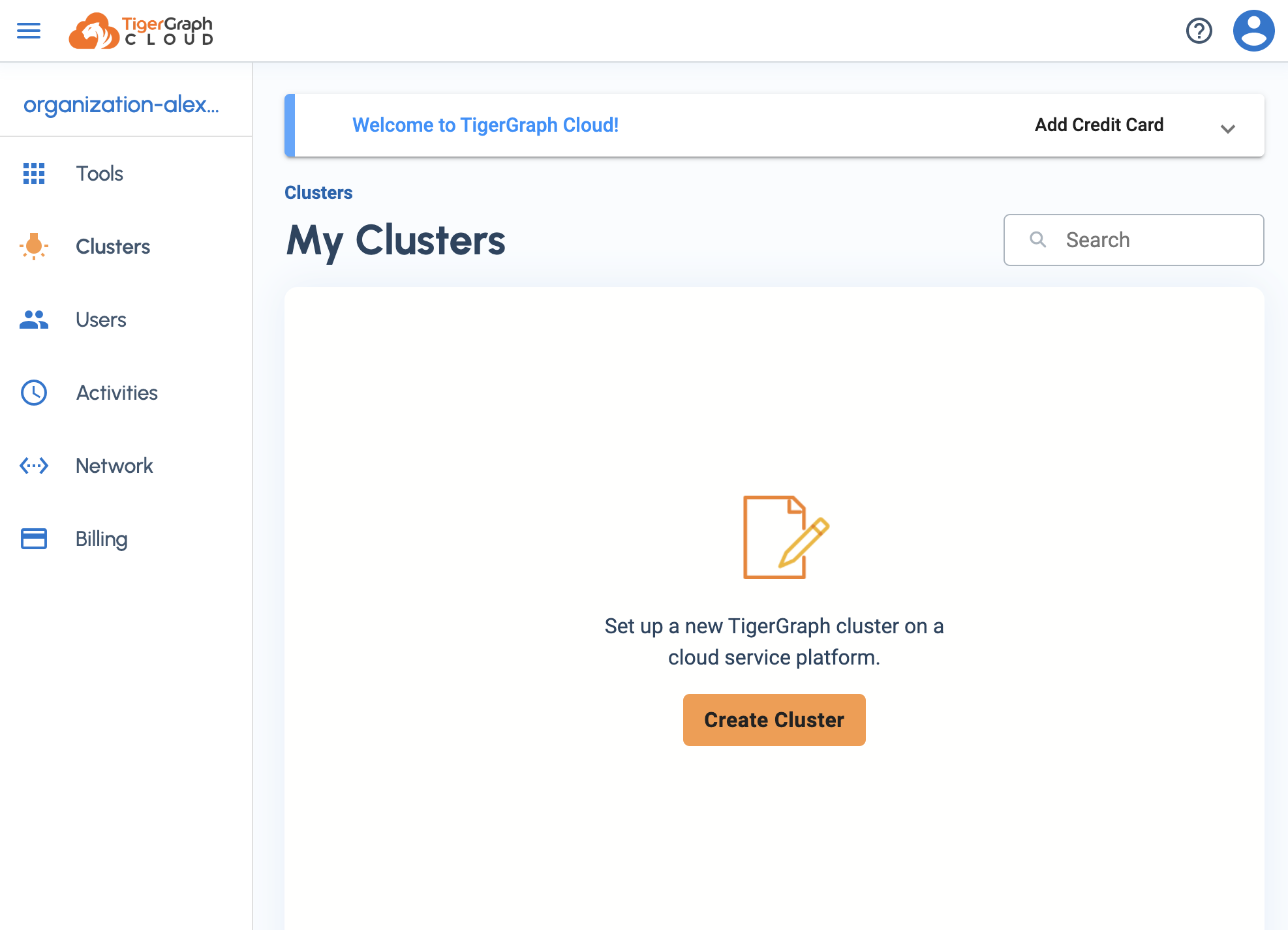
Task: Focus the cluster Search field
Action: pos(1133,240)
